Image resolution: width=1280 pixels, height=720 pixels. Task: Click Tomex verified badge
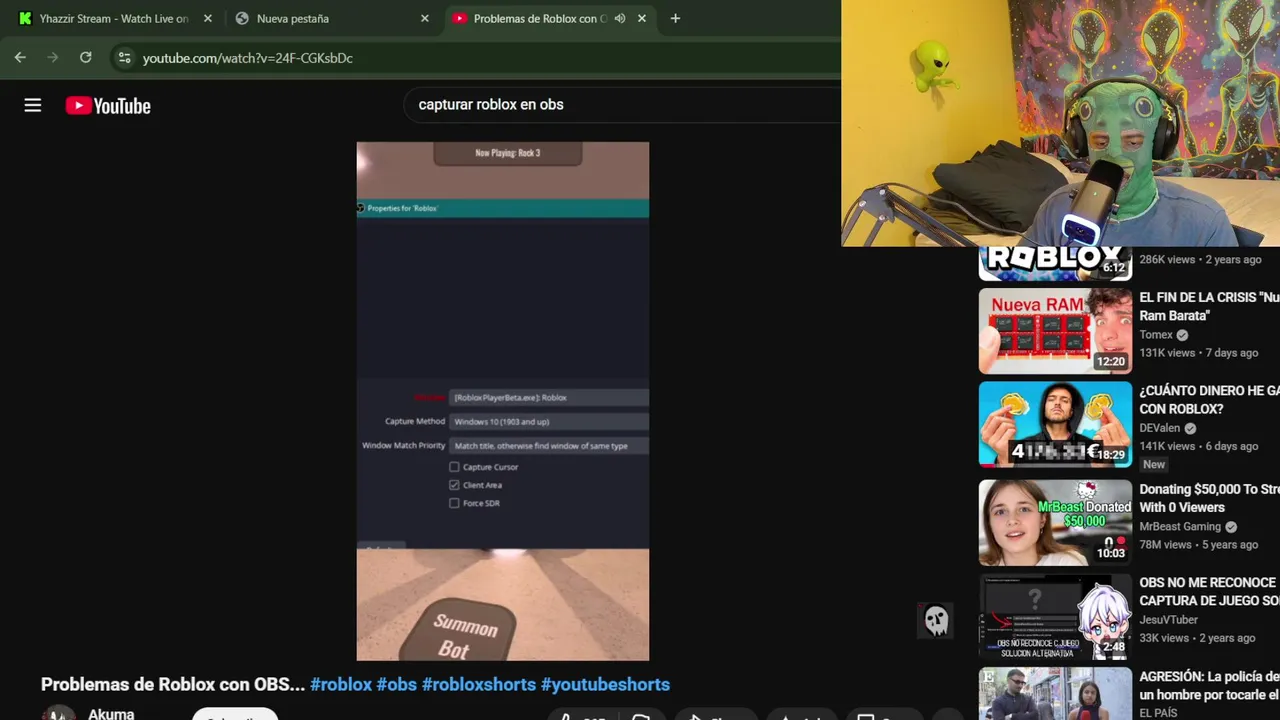[1182, 335]
